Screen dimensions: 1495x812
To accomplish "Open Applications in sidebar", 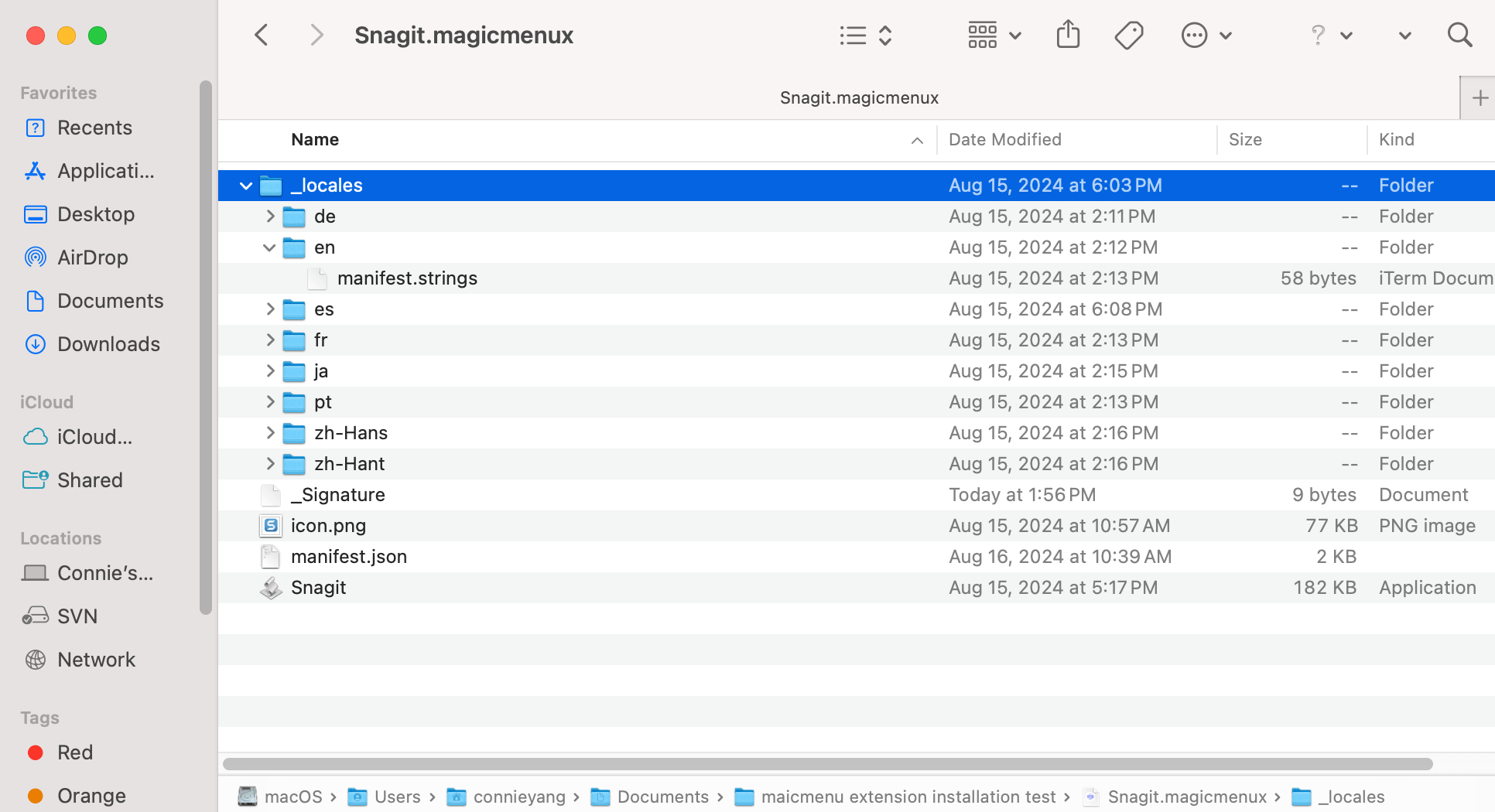I will 106,171.
